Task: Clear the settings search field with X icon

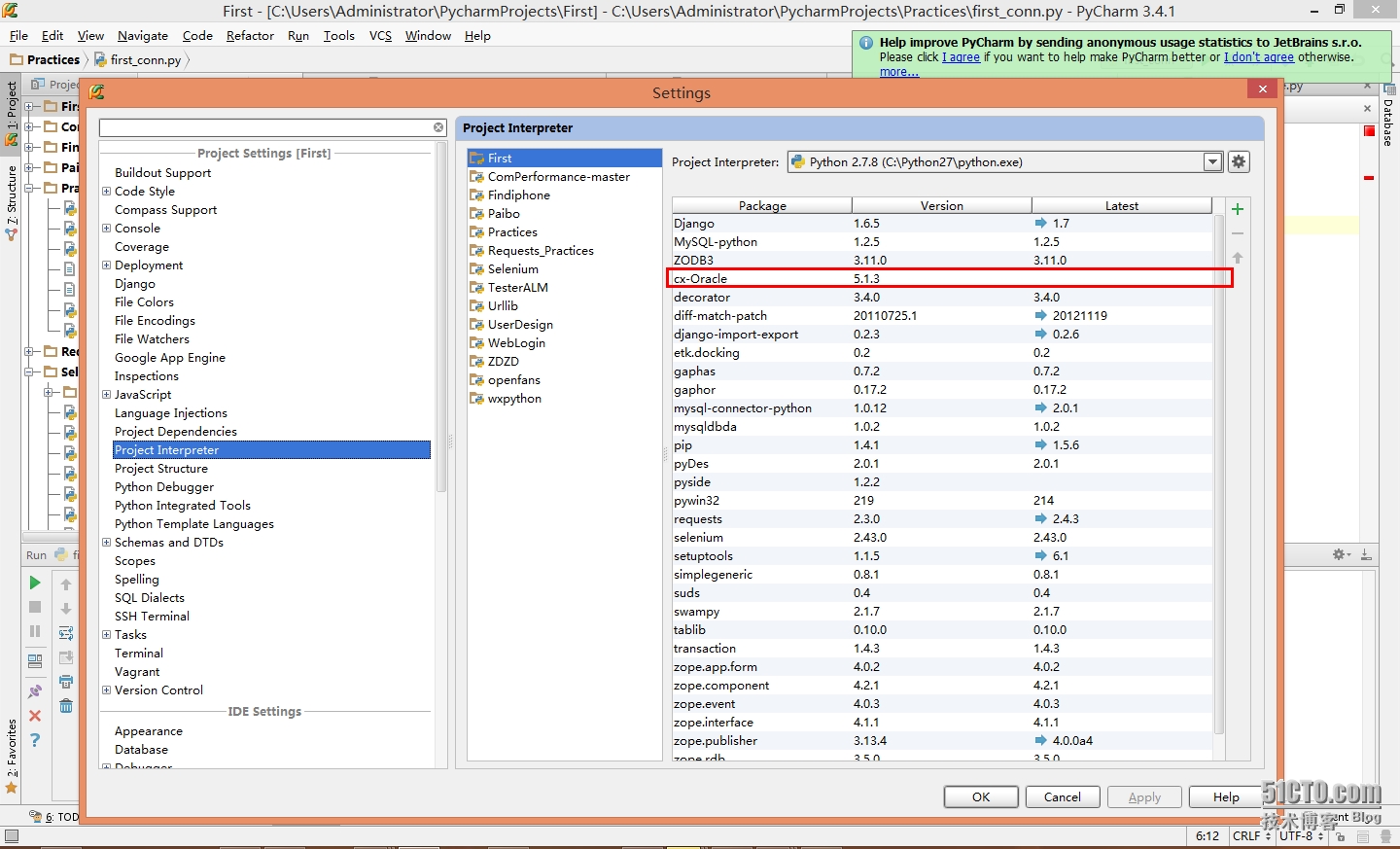Action: tap(438, 127)
